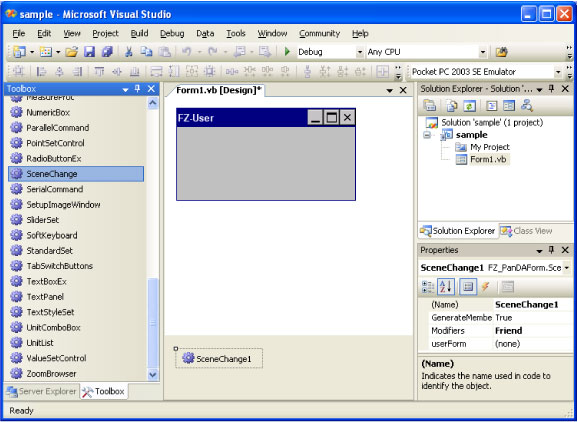Collapse the sample project tree node
The image size is (578, 422).
point(427,135)
